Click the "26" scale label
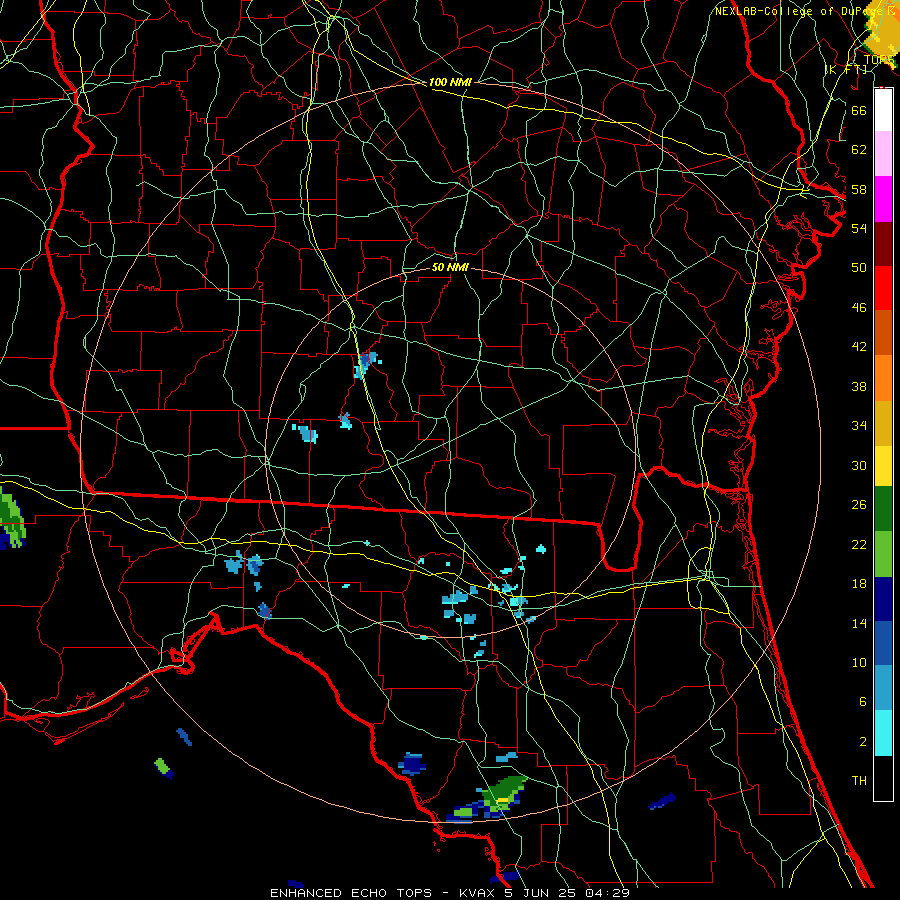Viewport: 900px width, 900px height. coord(859,505)
